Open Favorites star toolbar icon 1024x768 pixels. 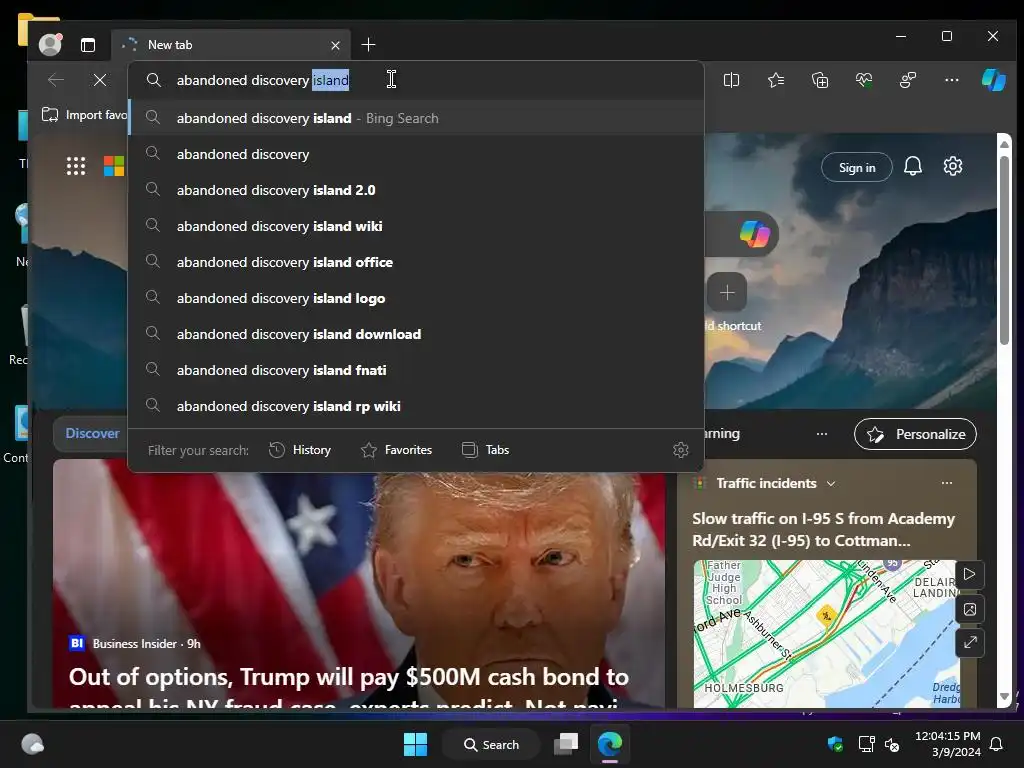776,80
